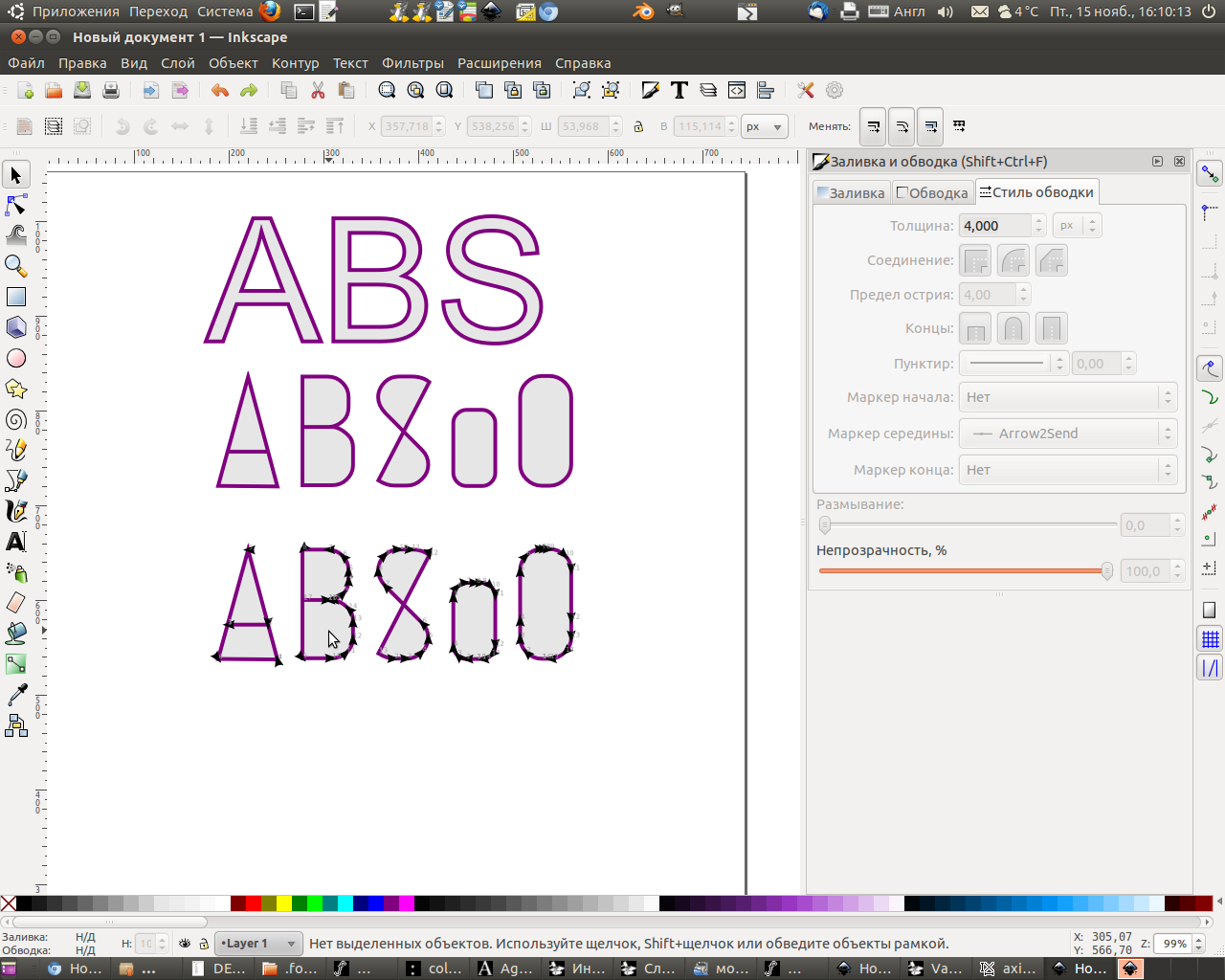The width and height of the screenshot is (1225, 980).
Task: Close the Fill and Stroke panel
Action: pyautogui.click(x=1179, y=162)
